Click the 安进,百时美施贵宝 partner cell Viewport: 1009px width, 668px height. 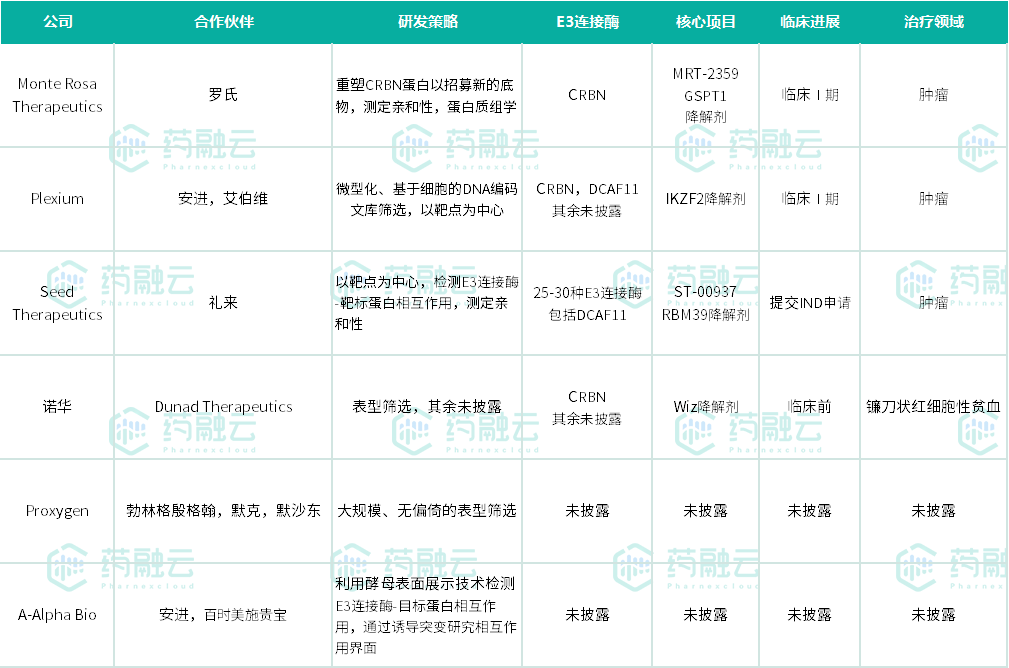point(223,615)
